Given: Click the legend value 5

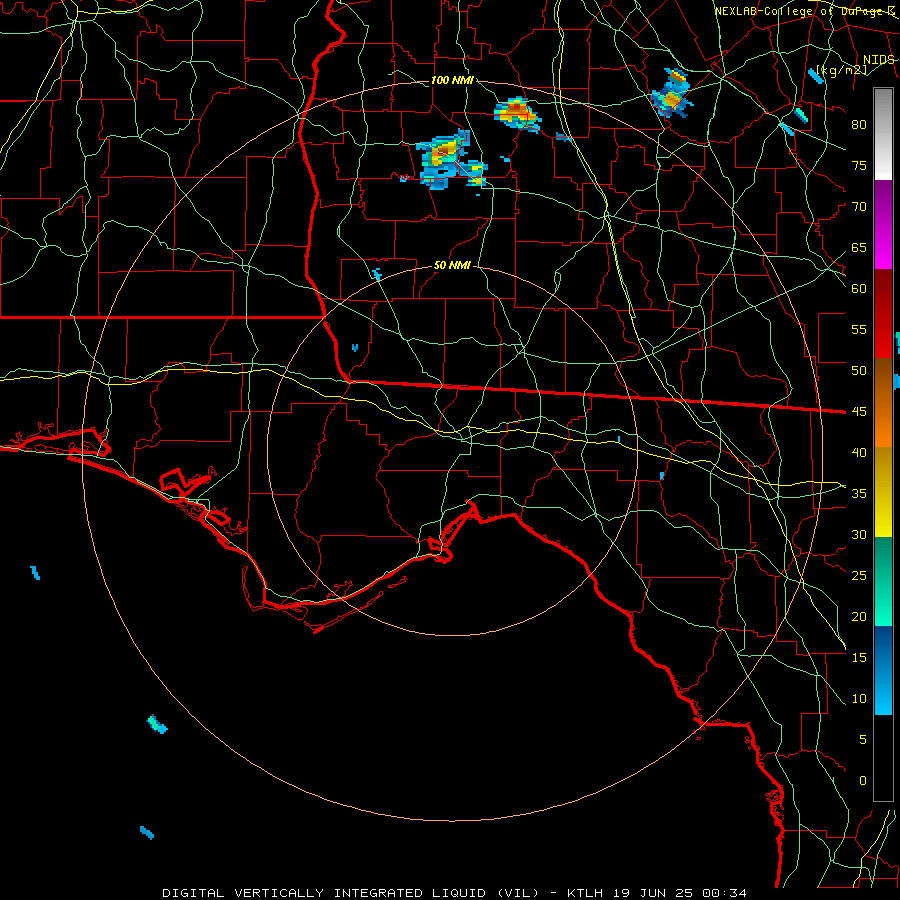Looking at the screenshot, I should 863,740.
